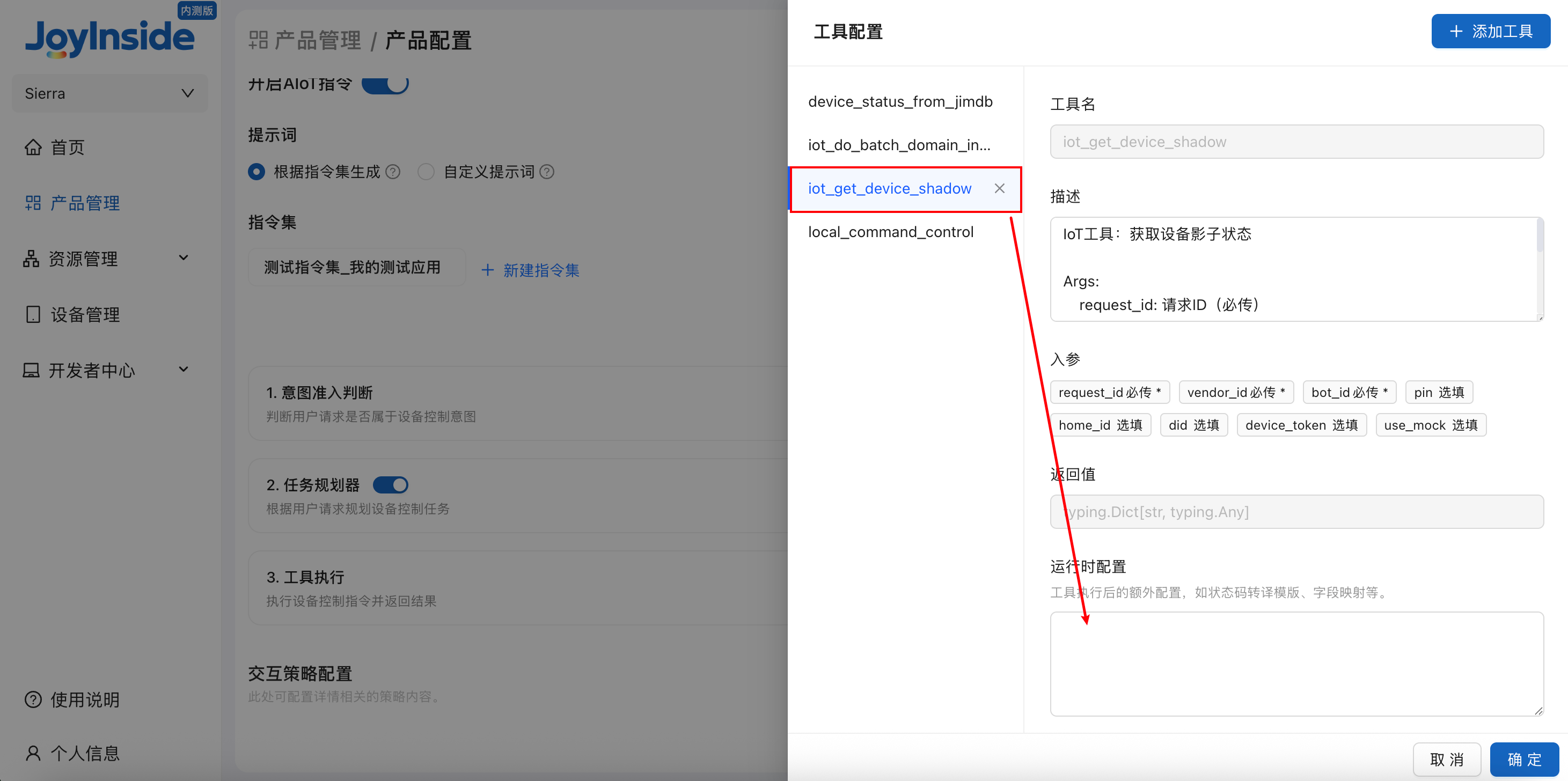Click the 开发者中心 laptop icon
This screenshot has width=1568, height=781.
pos(31,370)
